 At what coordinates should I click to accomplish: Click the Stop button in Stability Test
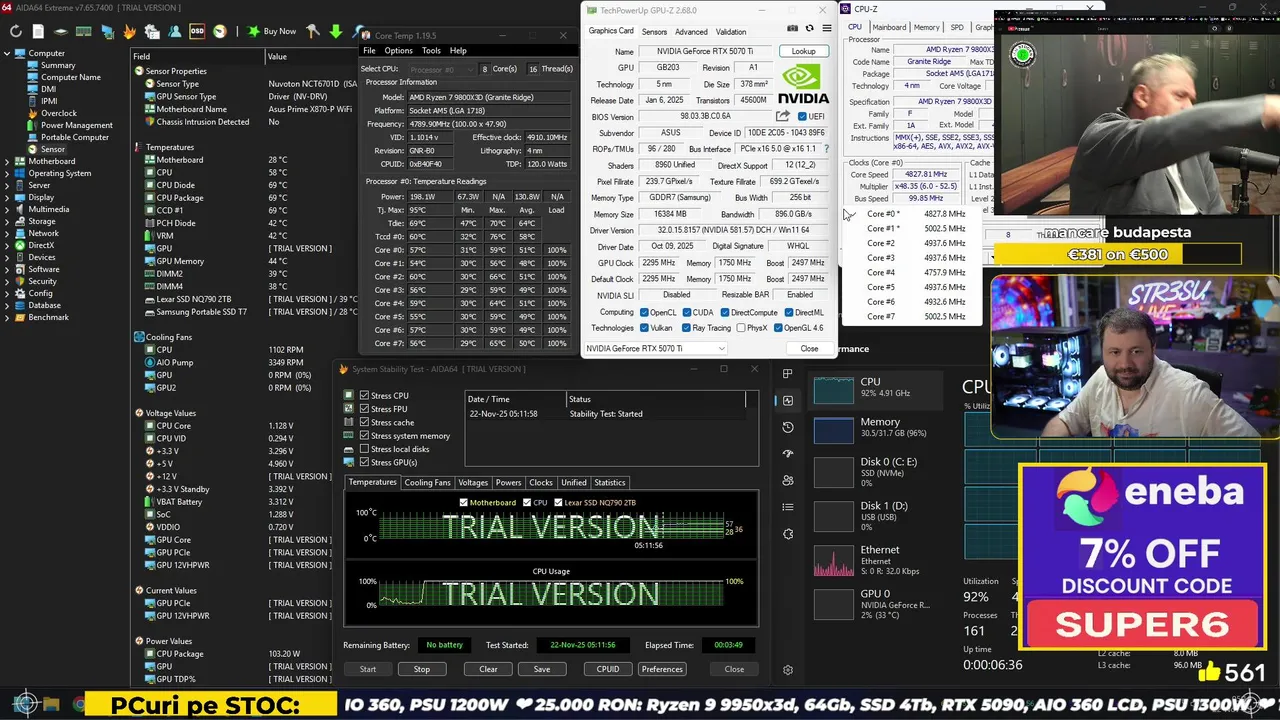click(421, 669)
